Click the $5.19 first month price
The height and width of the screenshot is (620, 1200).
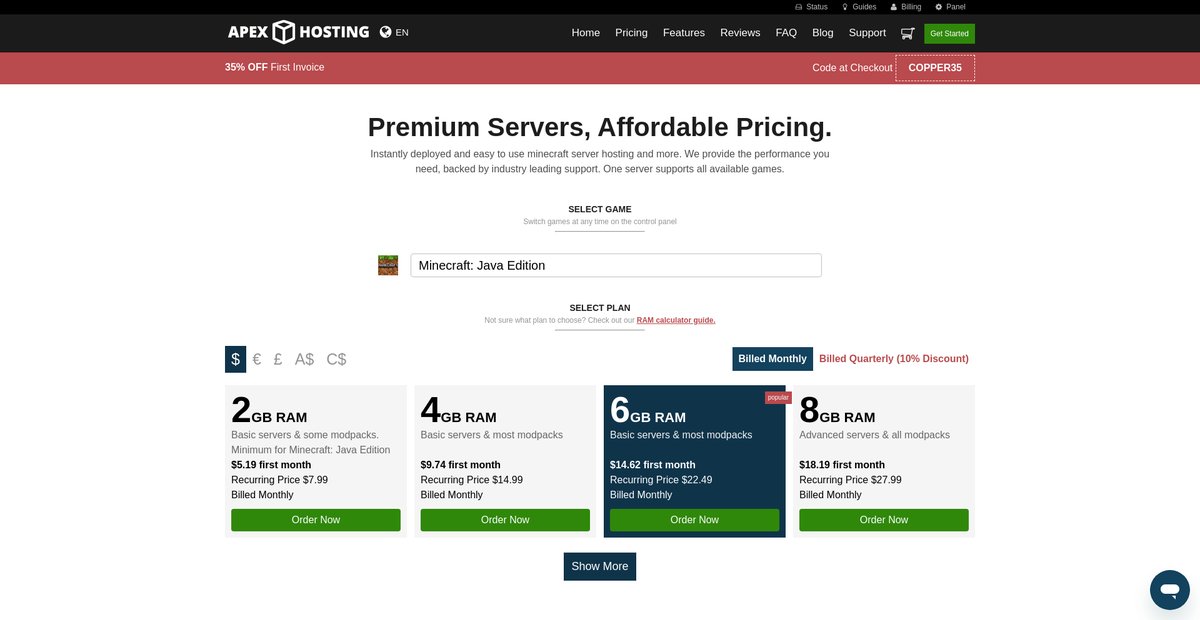[271, 465]
